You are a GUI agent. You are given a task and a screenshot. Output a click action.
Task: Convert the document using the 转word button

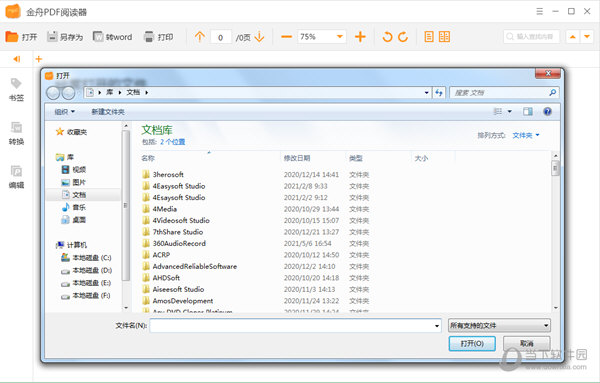[x=112, y=37]
